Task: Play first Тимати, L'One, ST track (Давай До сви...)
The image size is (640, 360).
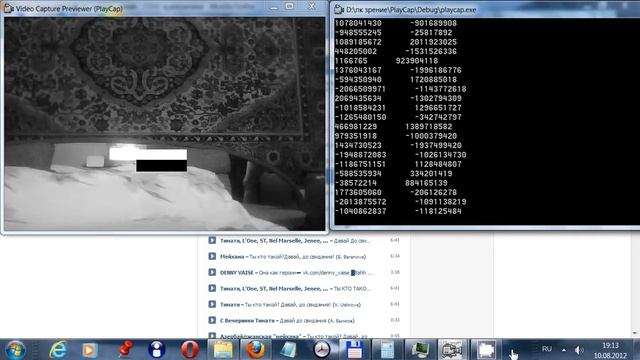Action: point(212,240)
